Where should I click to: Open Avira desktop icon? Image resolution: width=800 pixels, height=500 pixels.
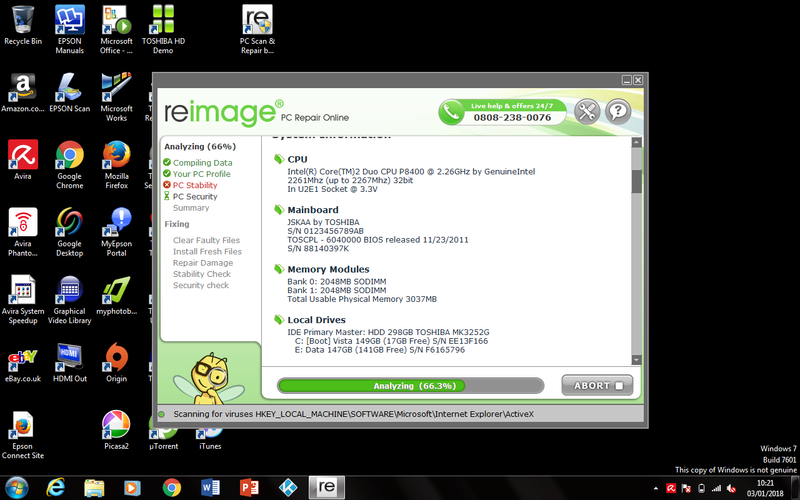[x=22, y=160]
